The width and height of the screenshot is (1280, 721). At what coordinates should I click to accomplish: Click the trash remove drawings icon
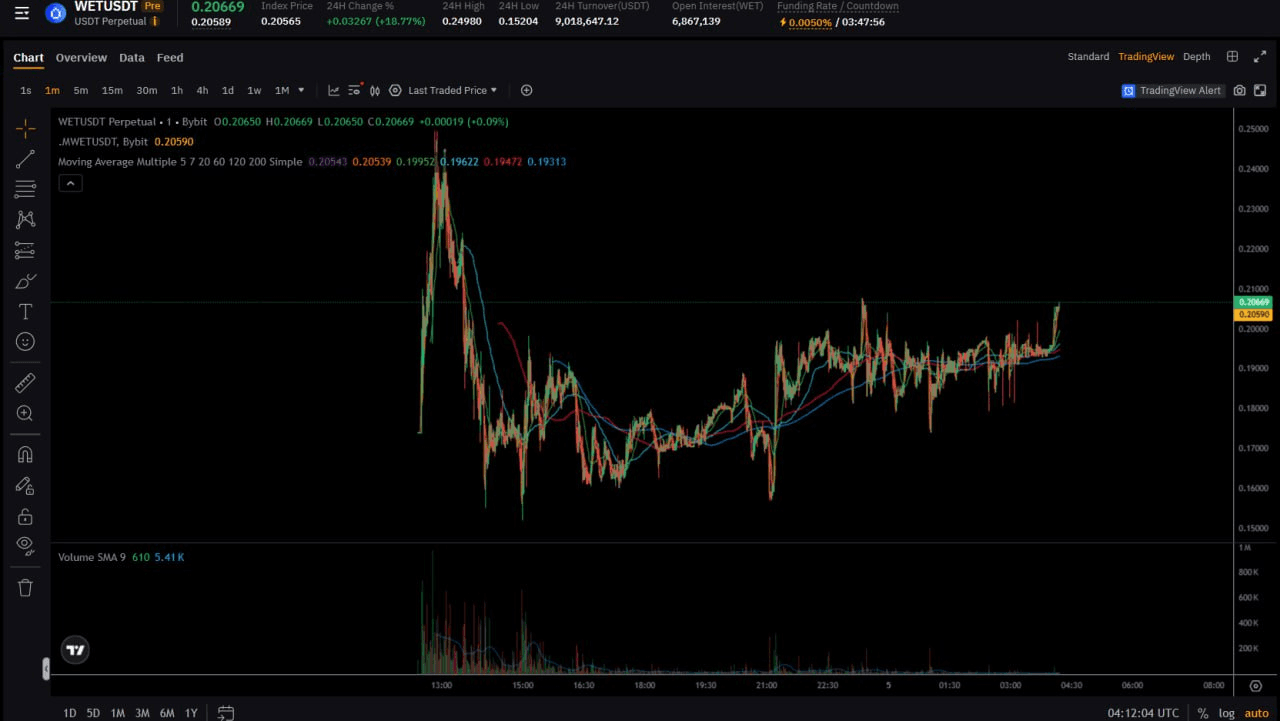[x=25, y=587]
